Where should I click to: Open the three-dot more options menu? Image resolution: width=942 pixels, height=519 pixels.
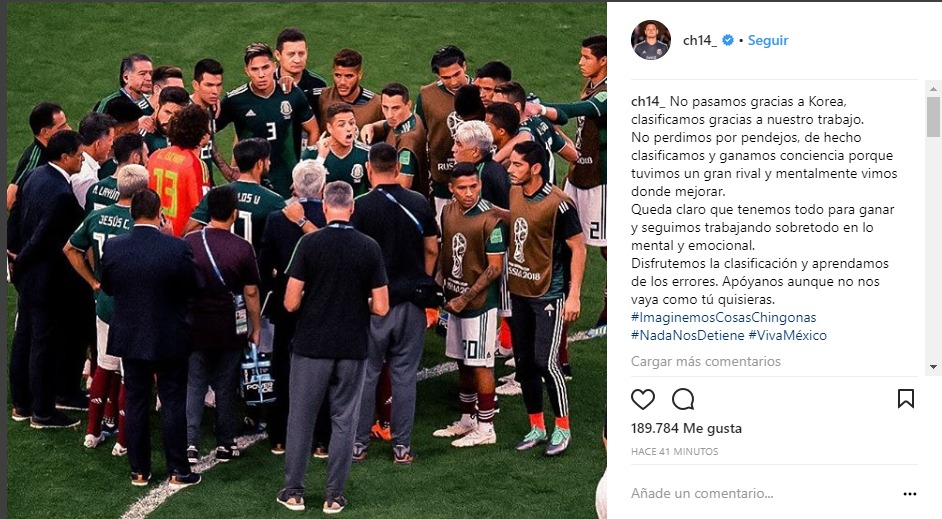(x=910, y=494)
